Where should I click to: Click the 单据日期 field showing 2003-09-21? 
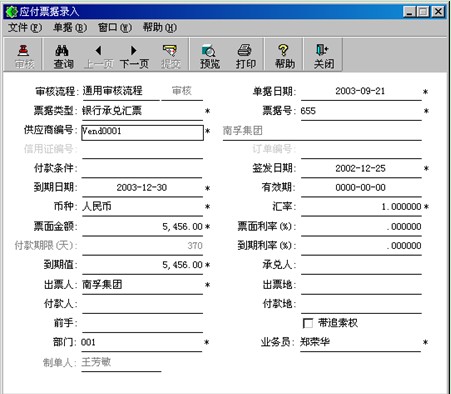click(361, 91)
